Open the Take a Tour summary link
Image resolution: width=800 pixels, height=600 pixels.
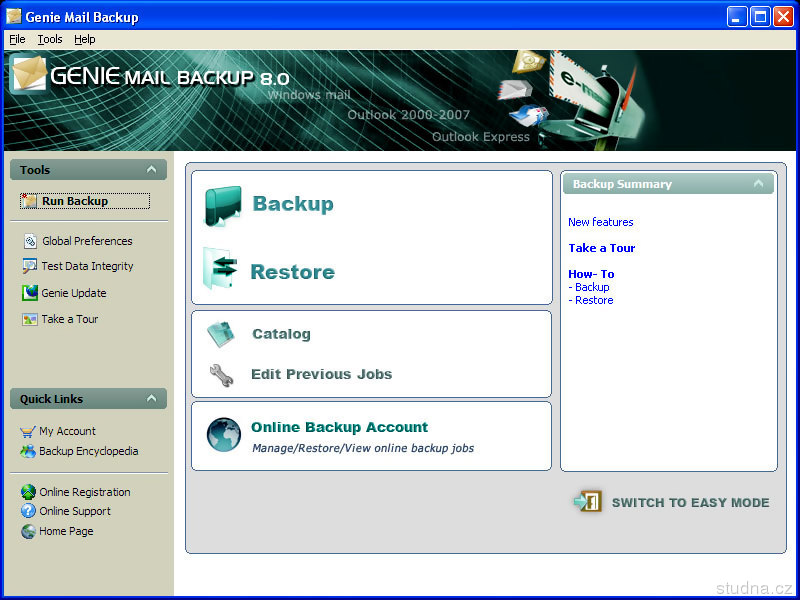click(x=601, y=248)
